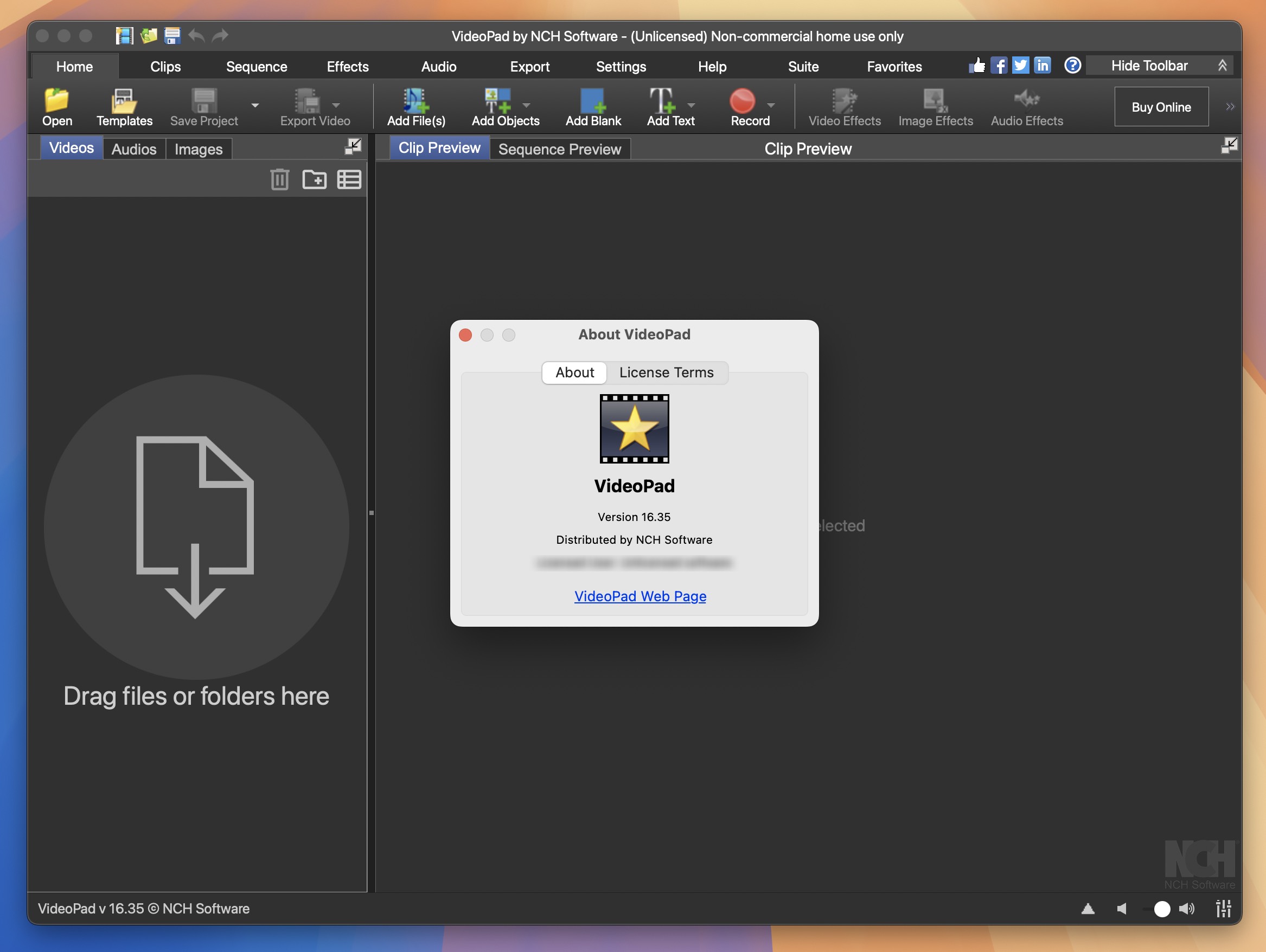Switch to Sequence Preview tab

(559, 149)
